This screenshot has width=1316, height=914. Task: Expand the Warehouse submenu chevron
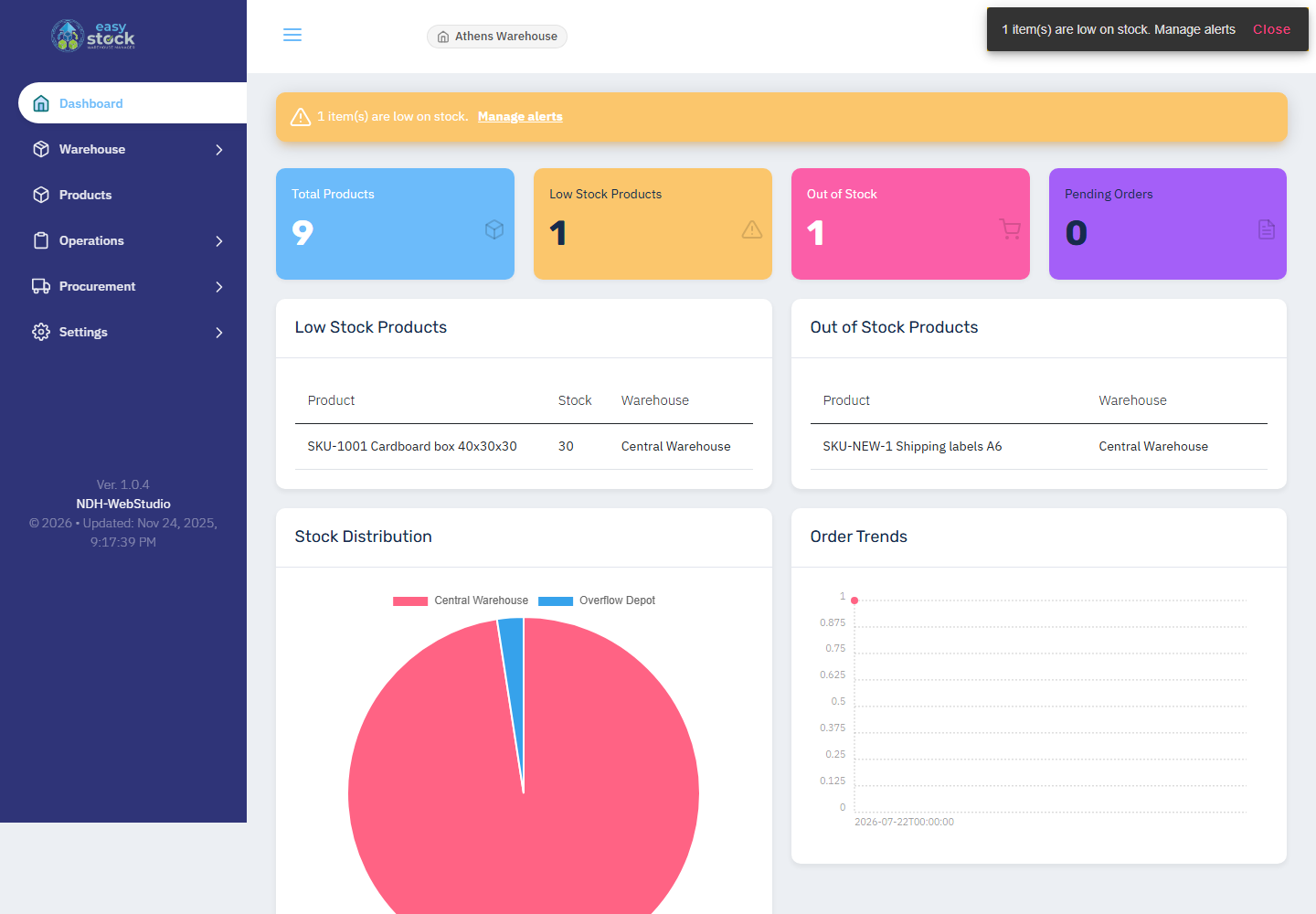tap(219, 150)
